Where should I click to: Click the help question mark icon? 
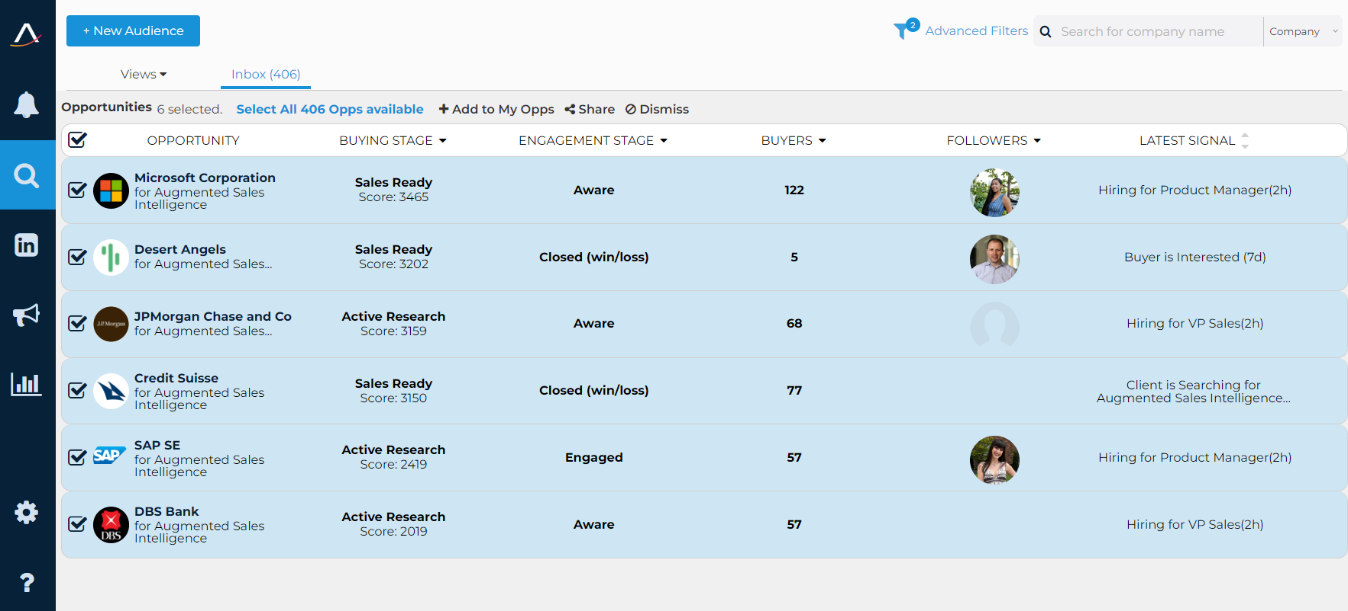point(26,583)
